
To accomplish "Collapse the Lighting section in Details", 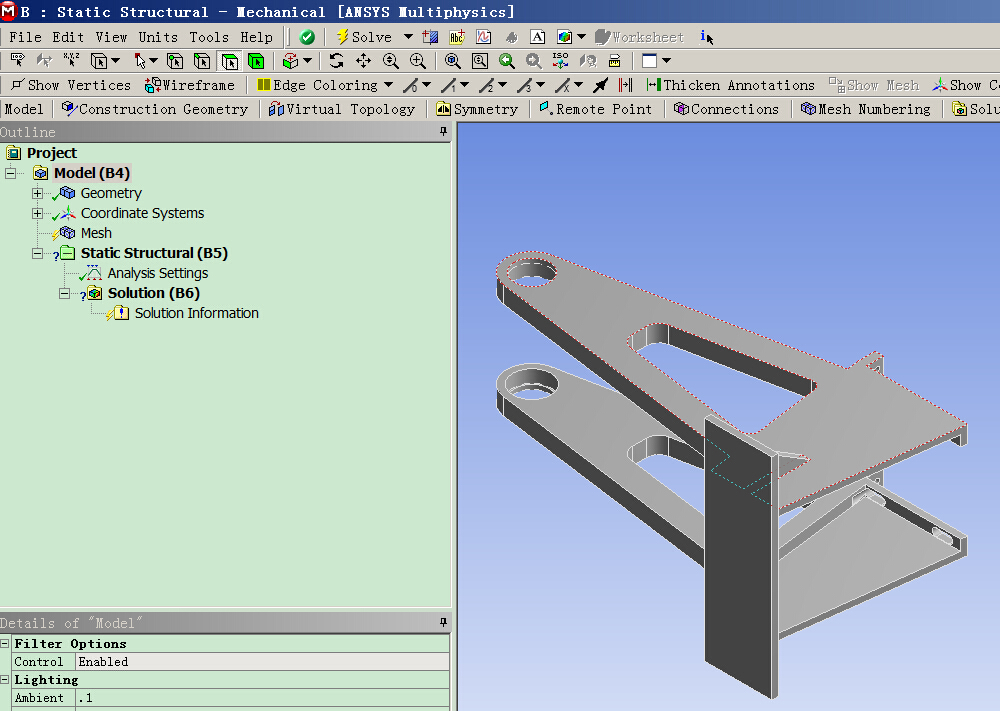I will tap(6, 680).
